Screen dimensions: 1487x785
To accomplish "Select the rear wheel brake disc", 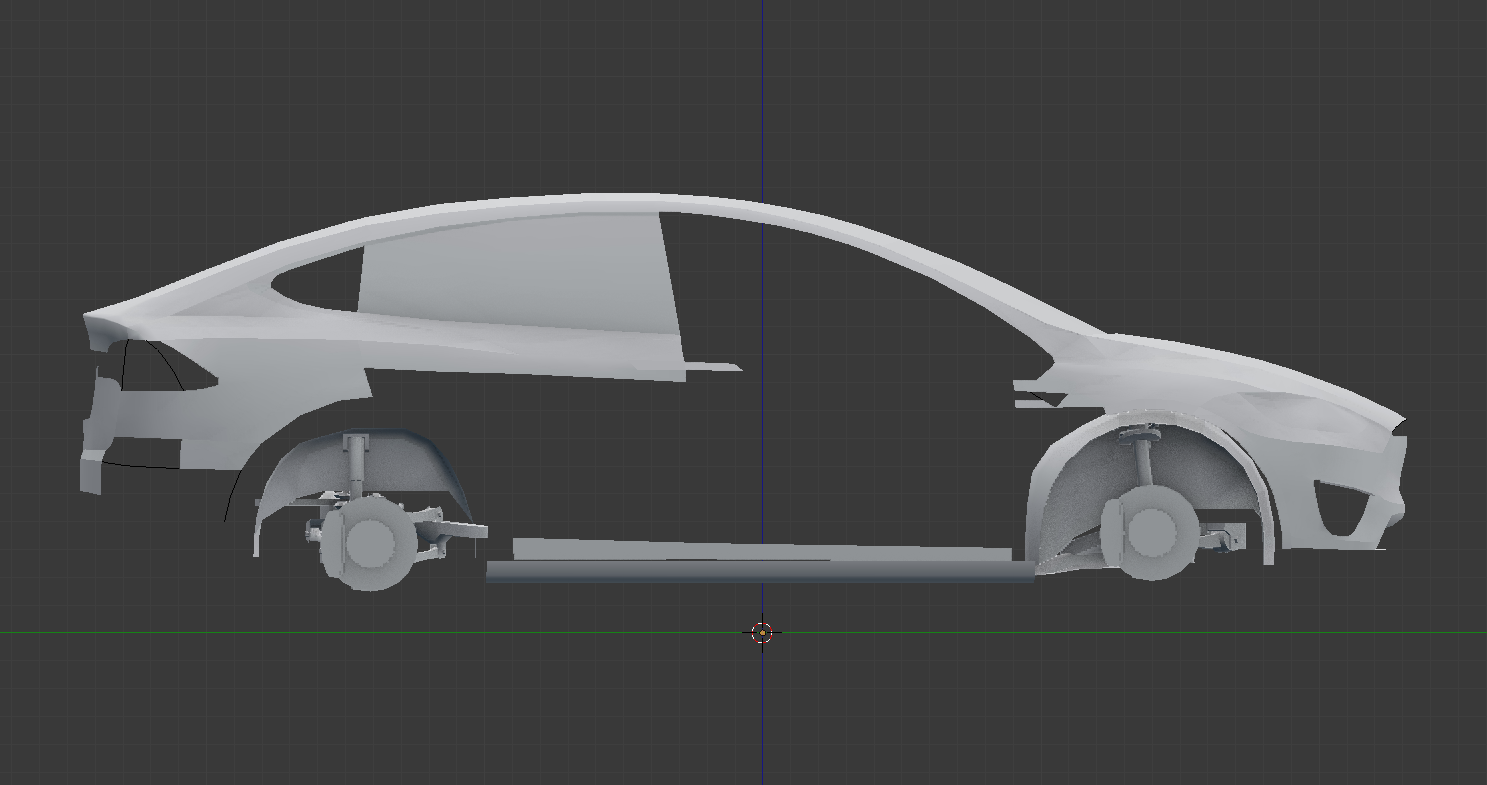I will click(x=369, y=544).
